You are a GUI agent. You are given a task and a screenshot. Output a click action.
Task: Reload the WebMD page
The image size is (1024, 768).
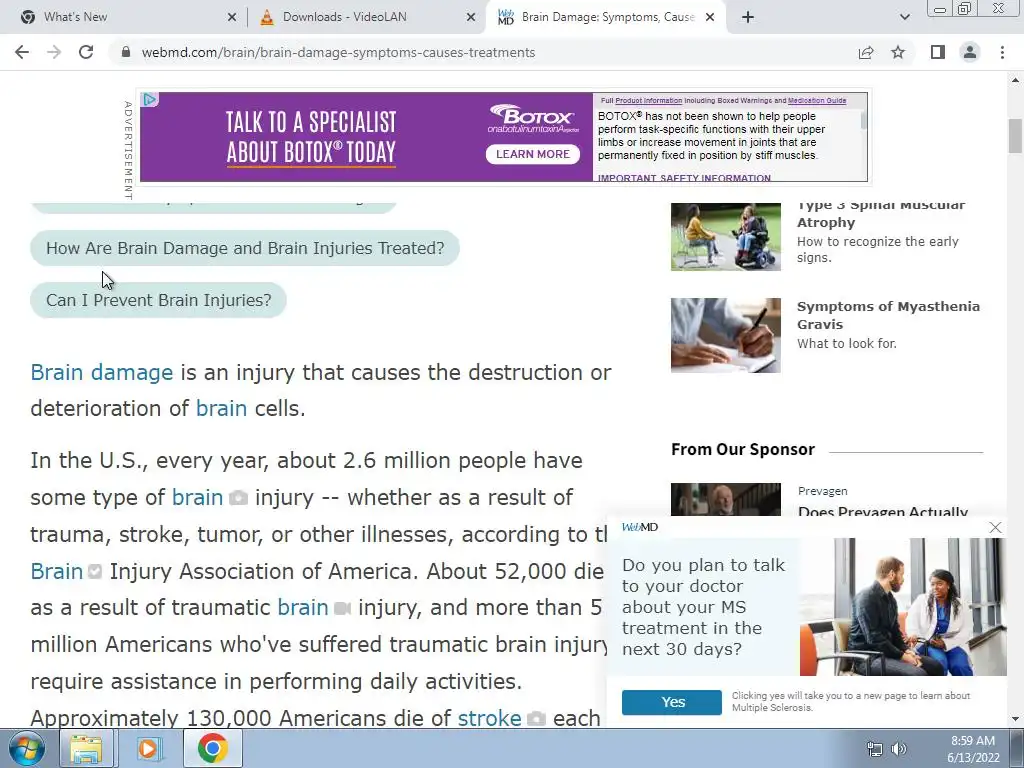tap(86, 52)
